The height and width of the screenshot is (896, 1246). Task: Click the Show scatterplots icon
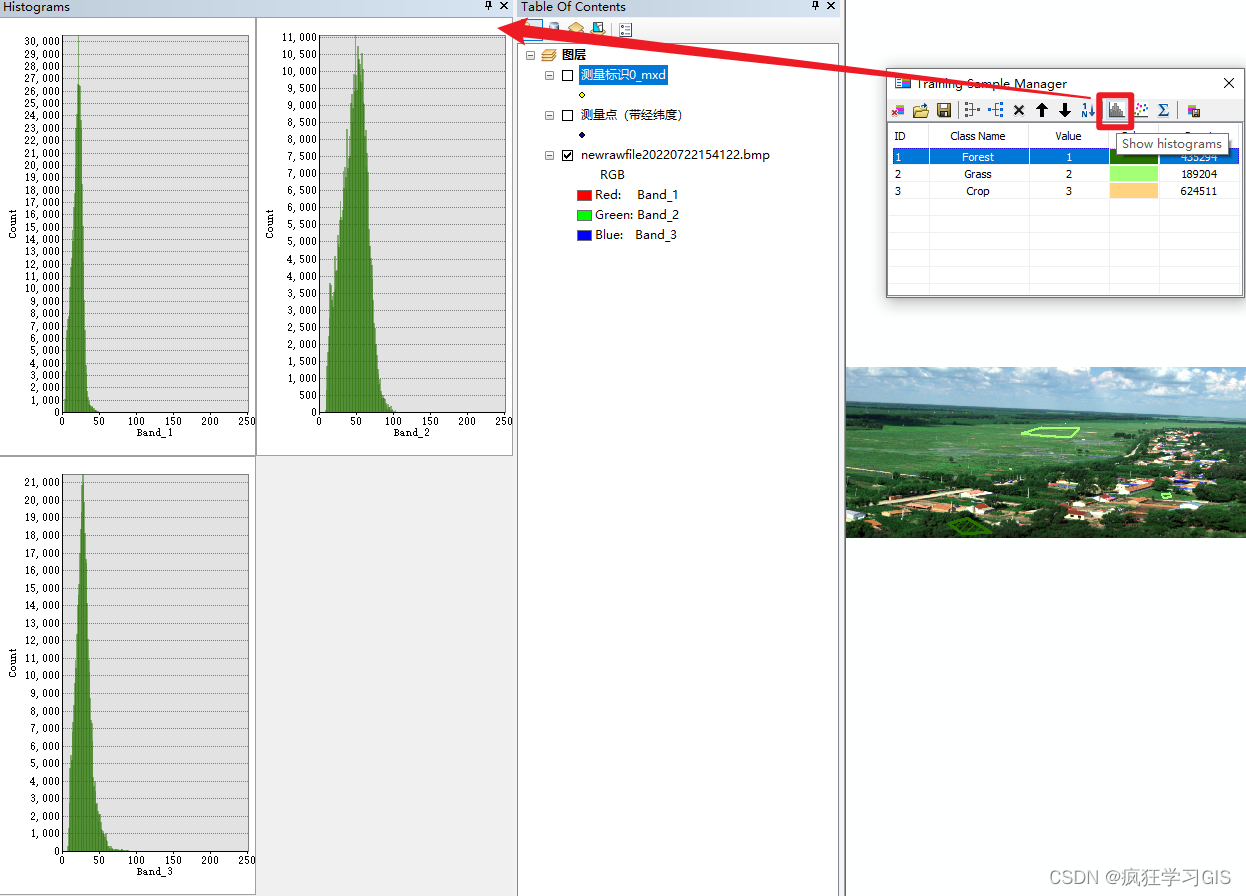1141,110
